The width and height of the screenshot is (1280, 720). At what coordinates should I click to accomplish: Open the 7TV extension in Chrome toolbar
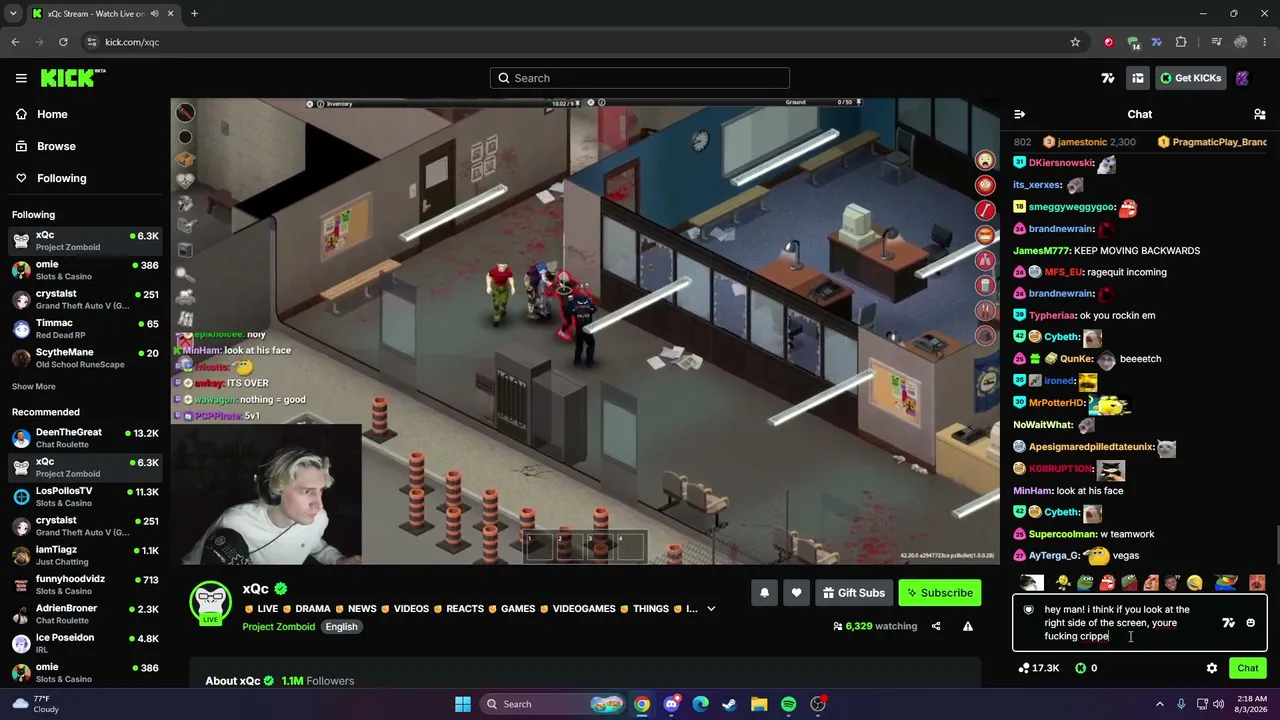(x=1157, y=42)
